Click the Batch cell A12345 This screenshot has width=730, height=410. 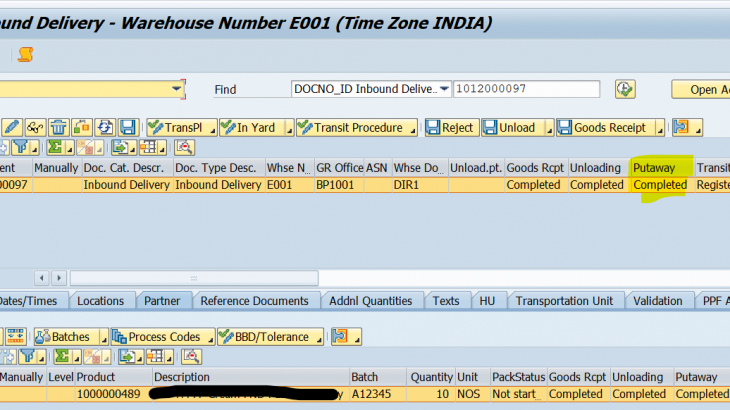point(378,394)
